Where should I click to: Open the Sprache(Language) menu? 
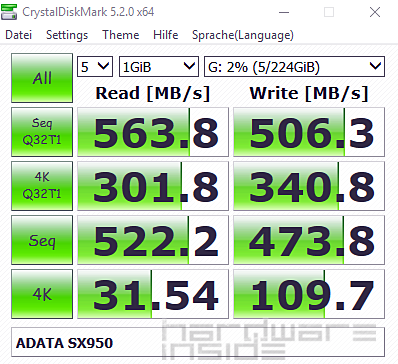pos(243,35)
